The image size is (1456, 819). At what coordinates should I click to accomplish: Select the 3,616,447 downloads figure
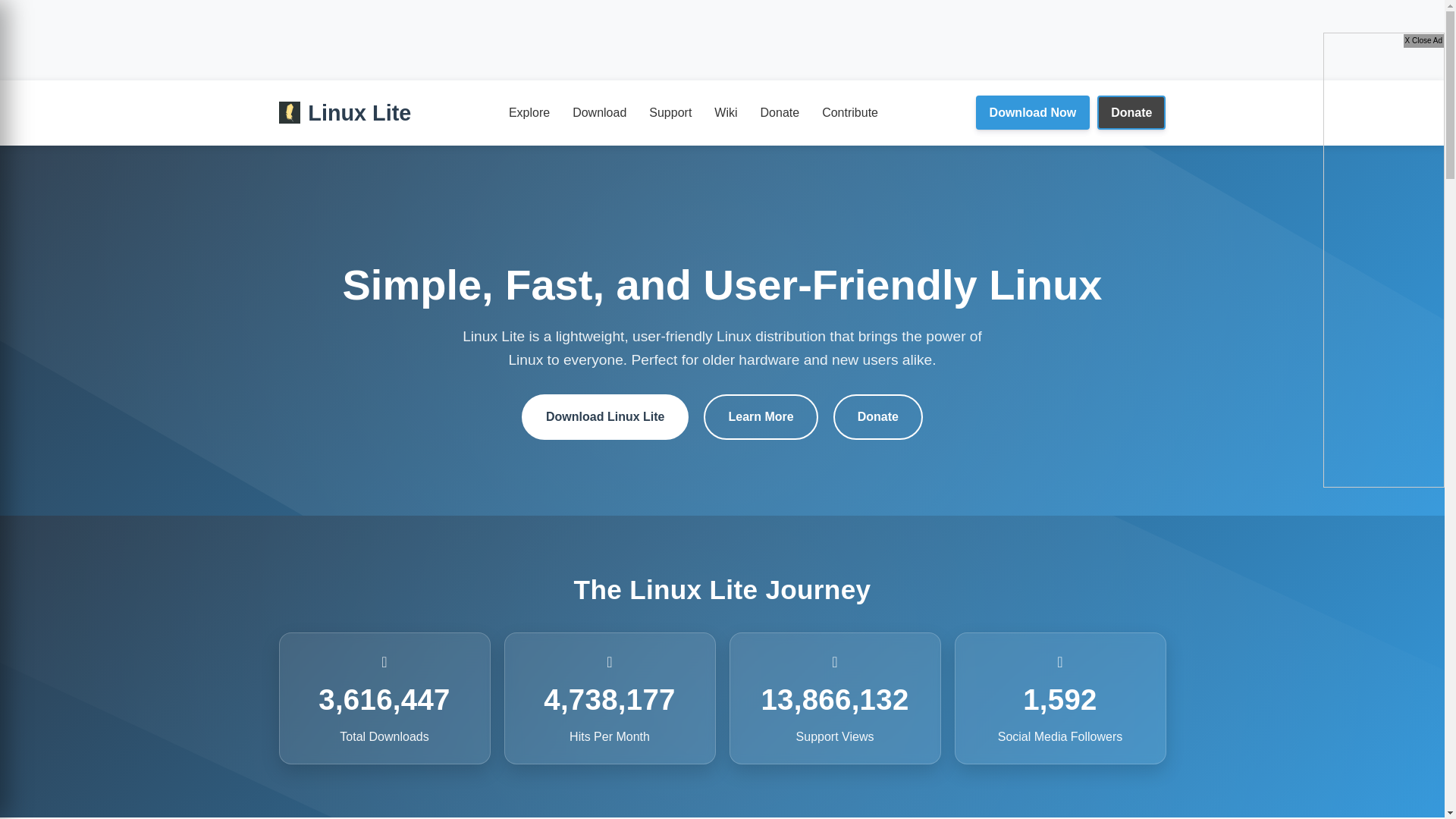[384, 700]
